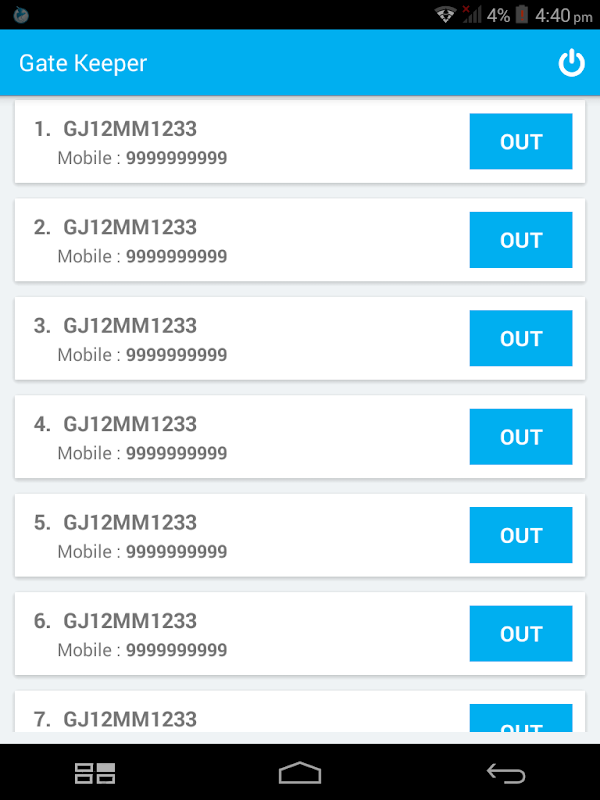
Task: Tap the 4:40 pm clock
Action: (565, 15)
